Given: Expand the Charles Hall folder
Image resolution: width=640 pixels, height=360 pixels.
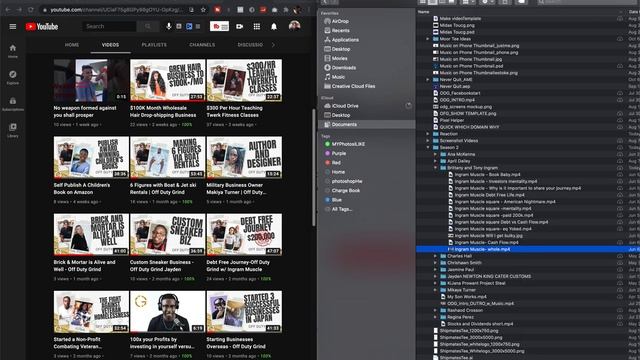Looking at the screenshot, I should pos(435,256).
